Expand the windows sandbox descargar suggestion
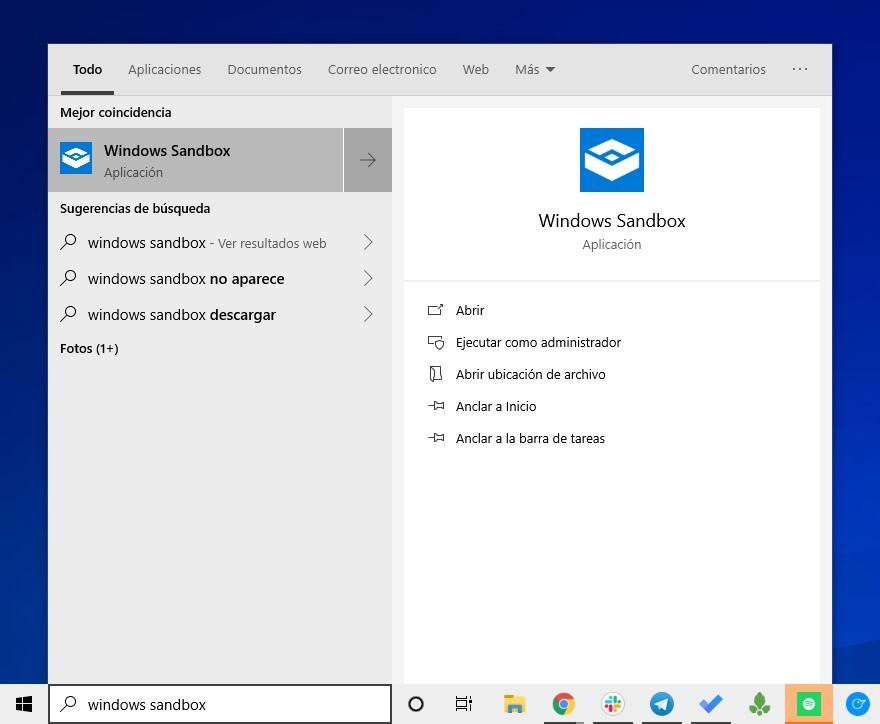The height and width of the screenshot is (724, 880). coord(368,314)
